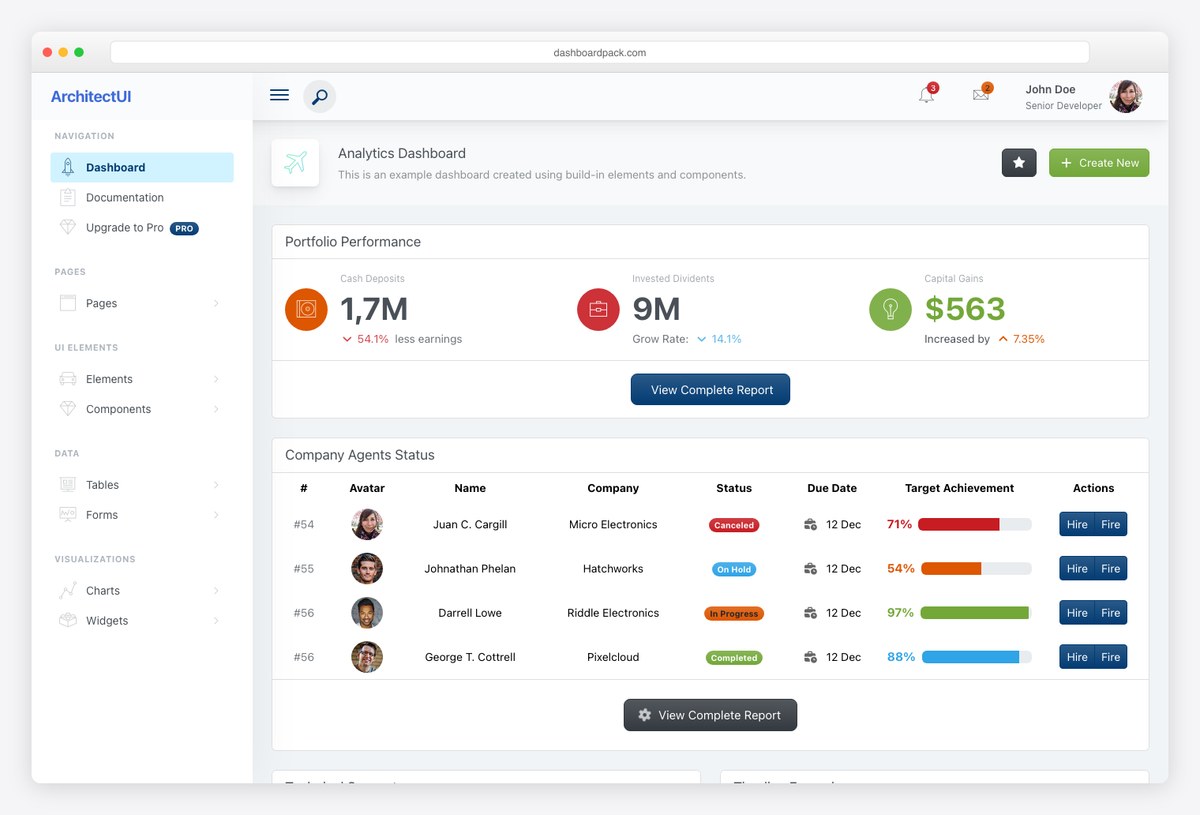
Task: Click the Capital Gains lightbulb icon
Action: tap(890, 309)
